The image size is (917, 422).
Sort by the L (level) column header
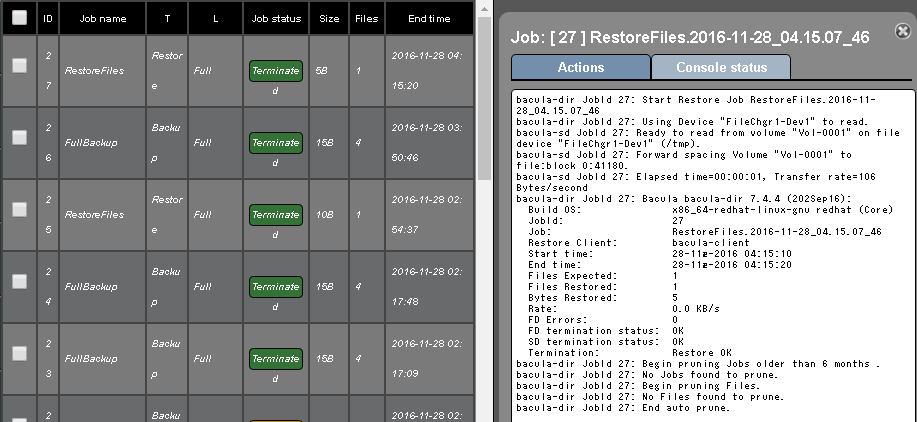pyautogui.click(x=215, y=18)
